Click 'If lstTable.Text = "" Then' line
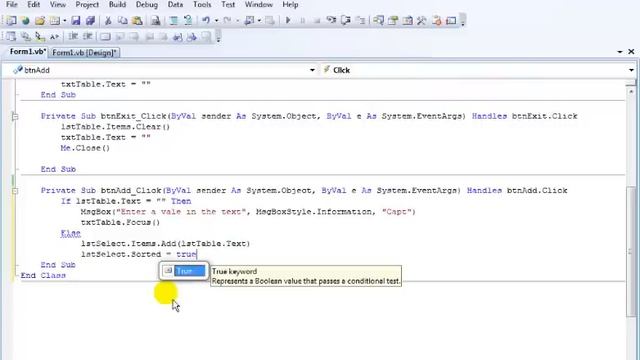 126,201
